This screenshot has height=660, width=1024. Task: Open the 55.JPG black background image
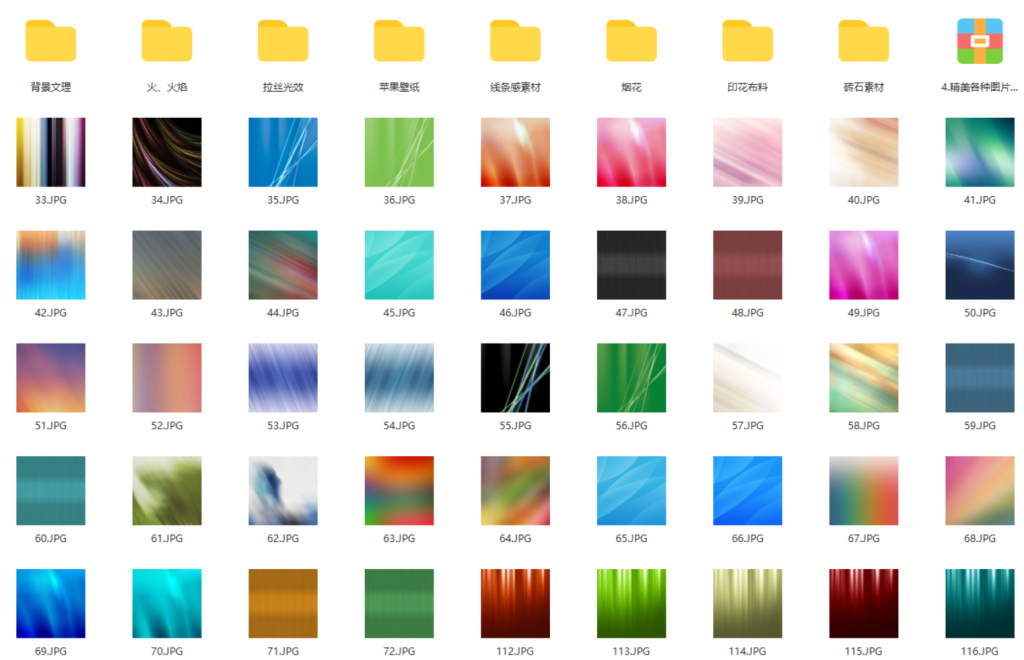click(515, 378)
